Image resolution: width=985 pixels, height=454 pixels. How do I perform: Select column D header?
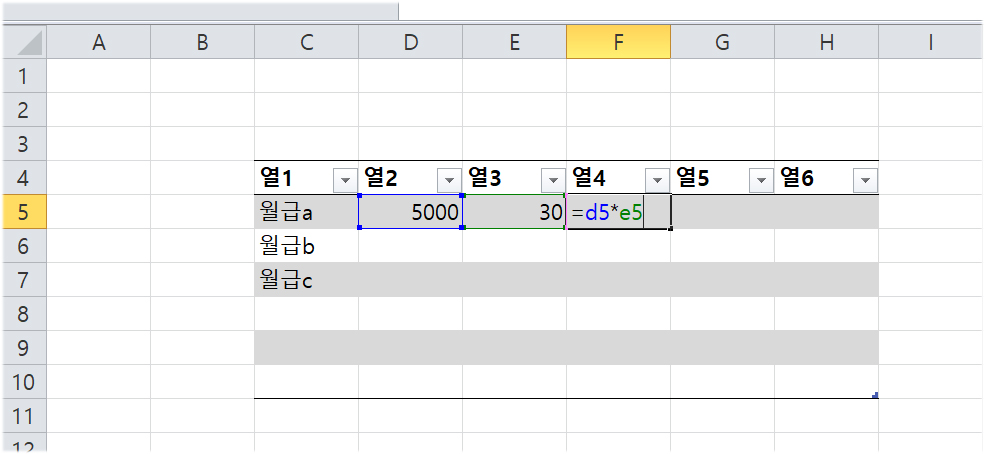(x=410, y=42)
